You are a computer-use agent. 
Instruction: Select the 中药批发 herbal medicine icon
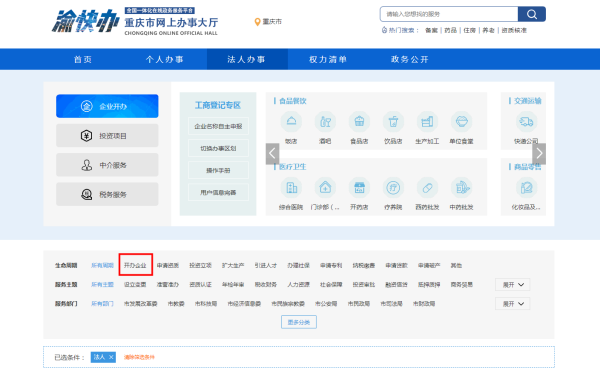pyautogui.click(x=461, y=187)
